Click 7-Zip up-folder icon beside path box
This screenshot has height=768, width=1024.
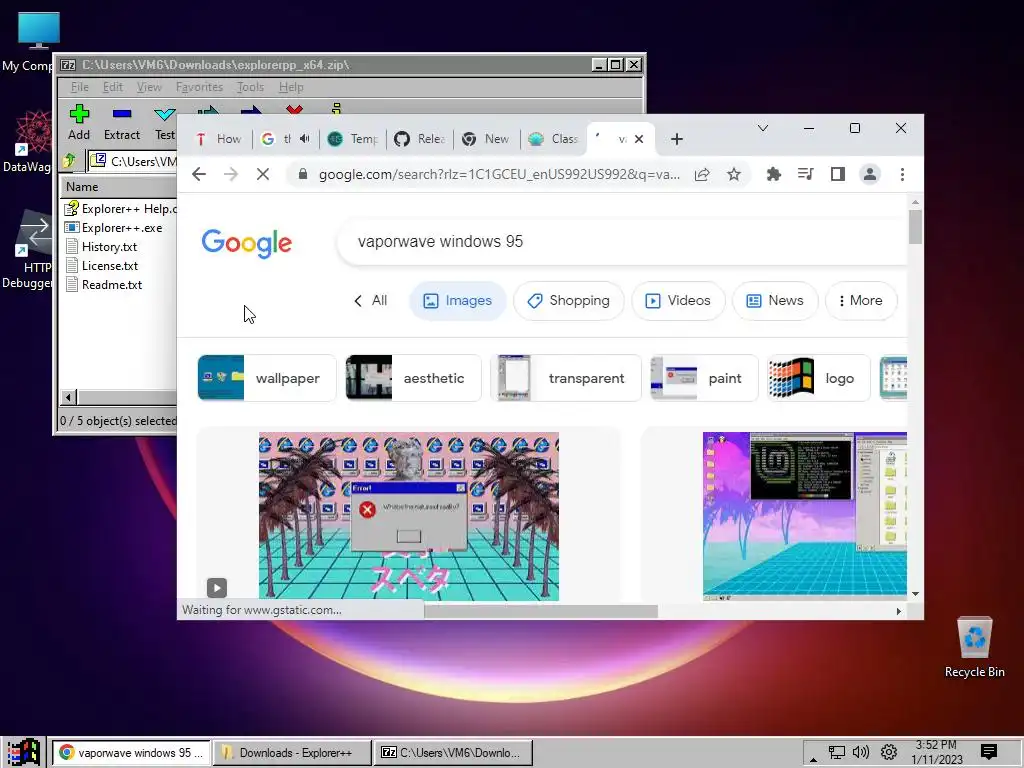tap(69, 161)
